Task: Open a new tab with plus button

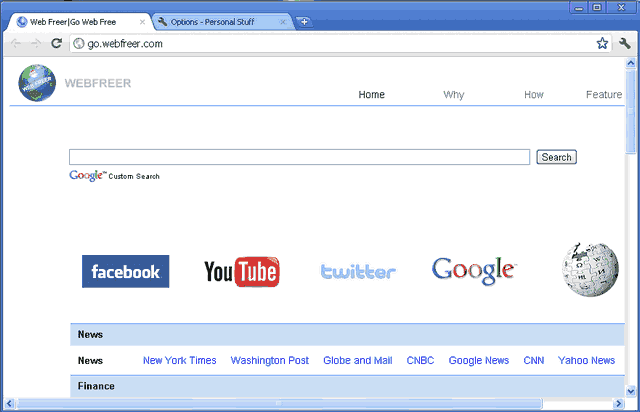Action: [304, 22]
